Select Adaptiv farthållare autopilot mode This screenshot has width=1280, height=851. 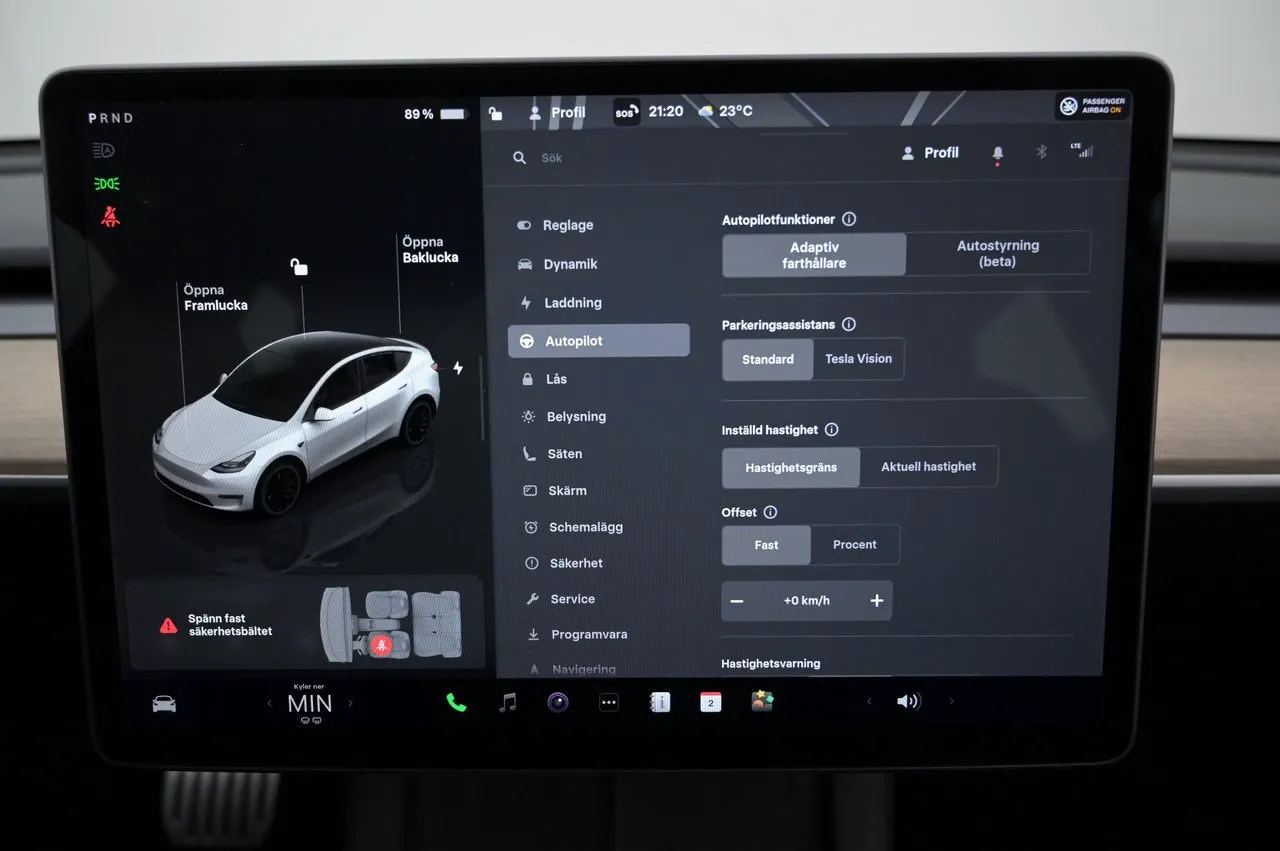click(814, 254)
